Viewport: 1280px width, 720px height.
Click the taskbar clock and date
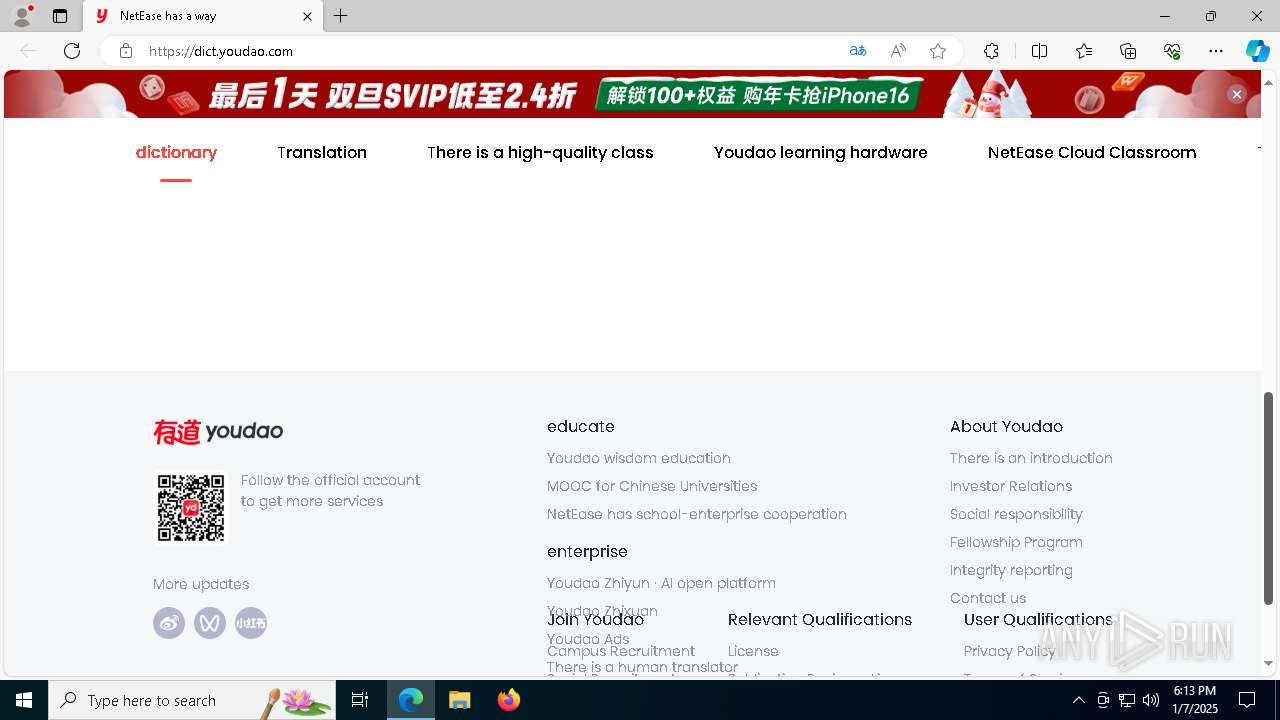(x=1195, y=700)
